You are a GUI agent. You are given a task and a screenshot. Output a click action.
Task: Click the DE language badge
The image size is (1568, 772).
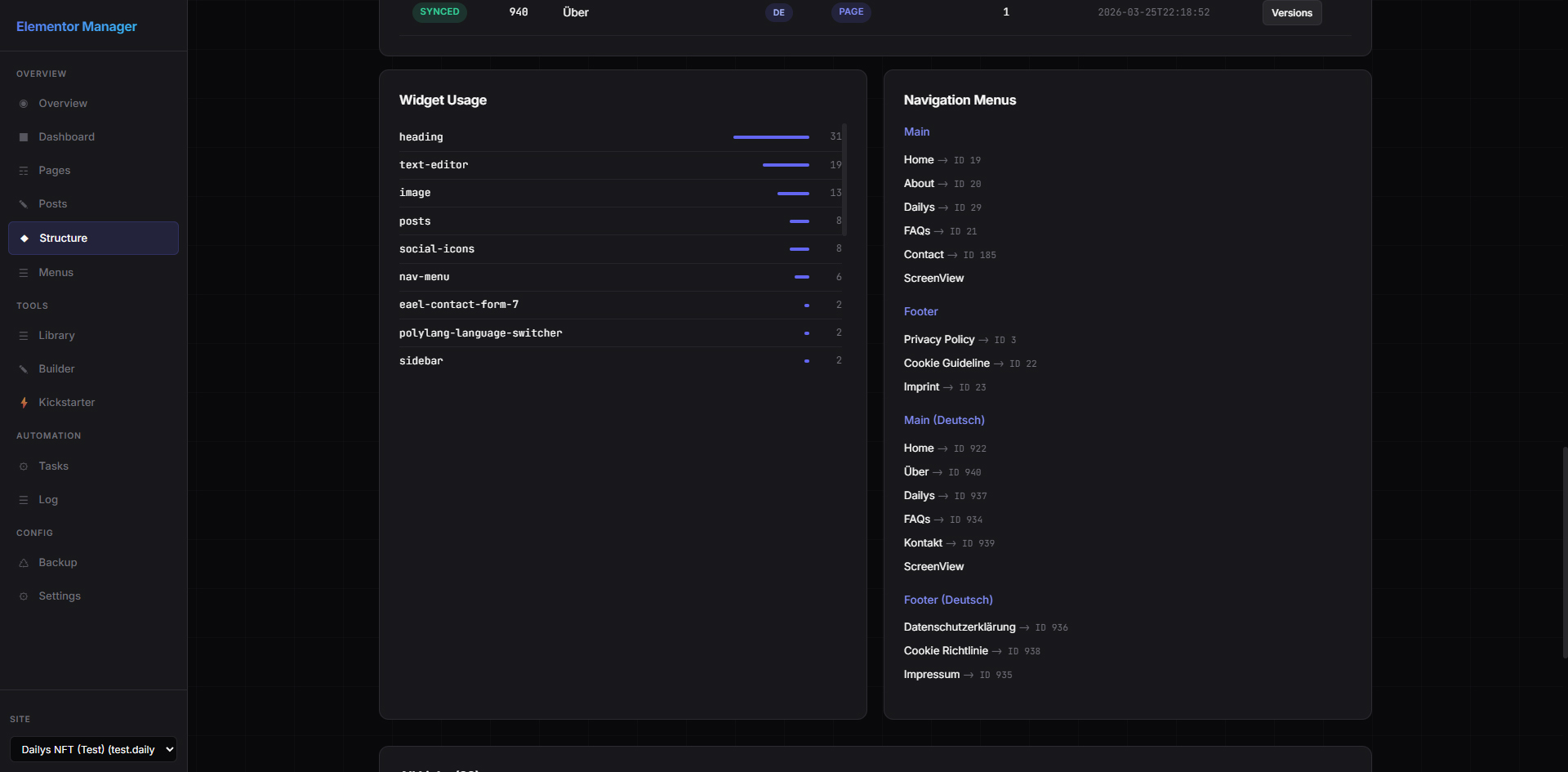(778, 12)
